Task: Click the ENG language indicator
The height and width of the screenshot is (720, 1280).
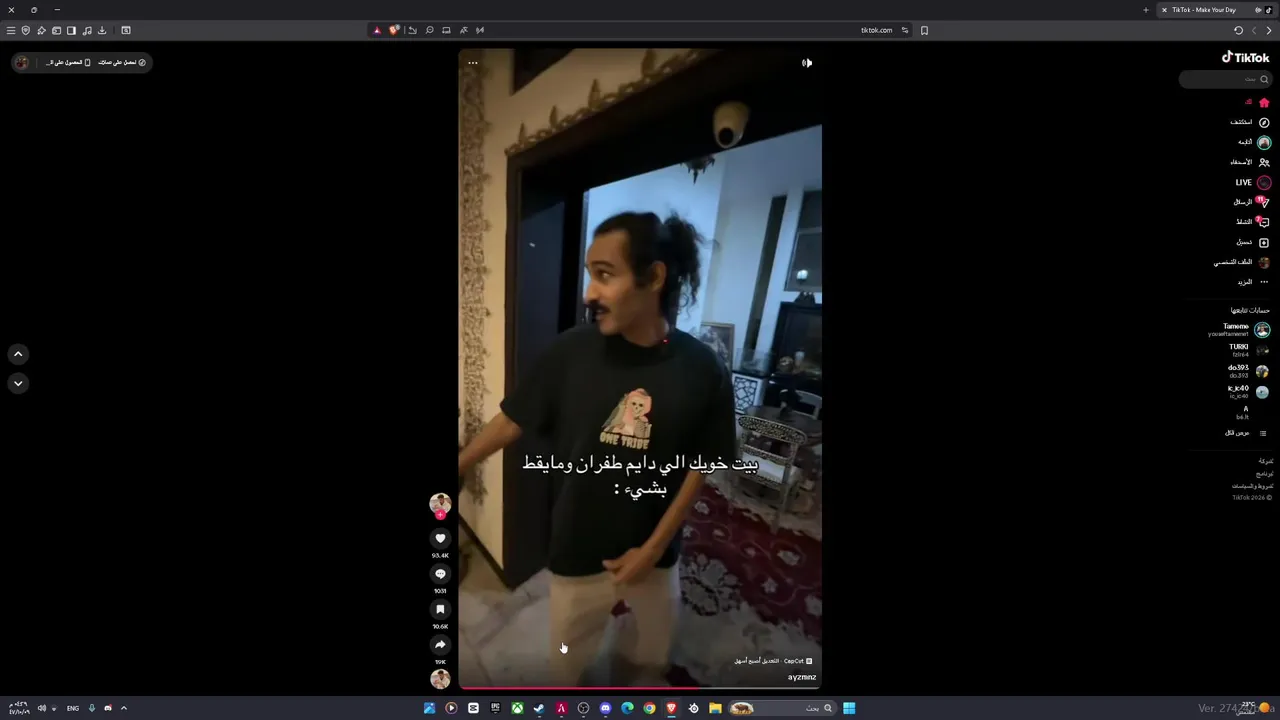Action: 73,708
